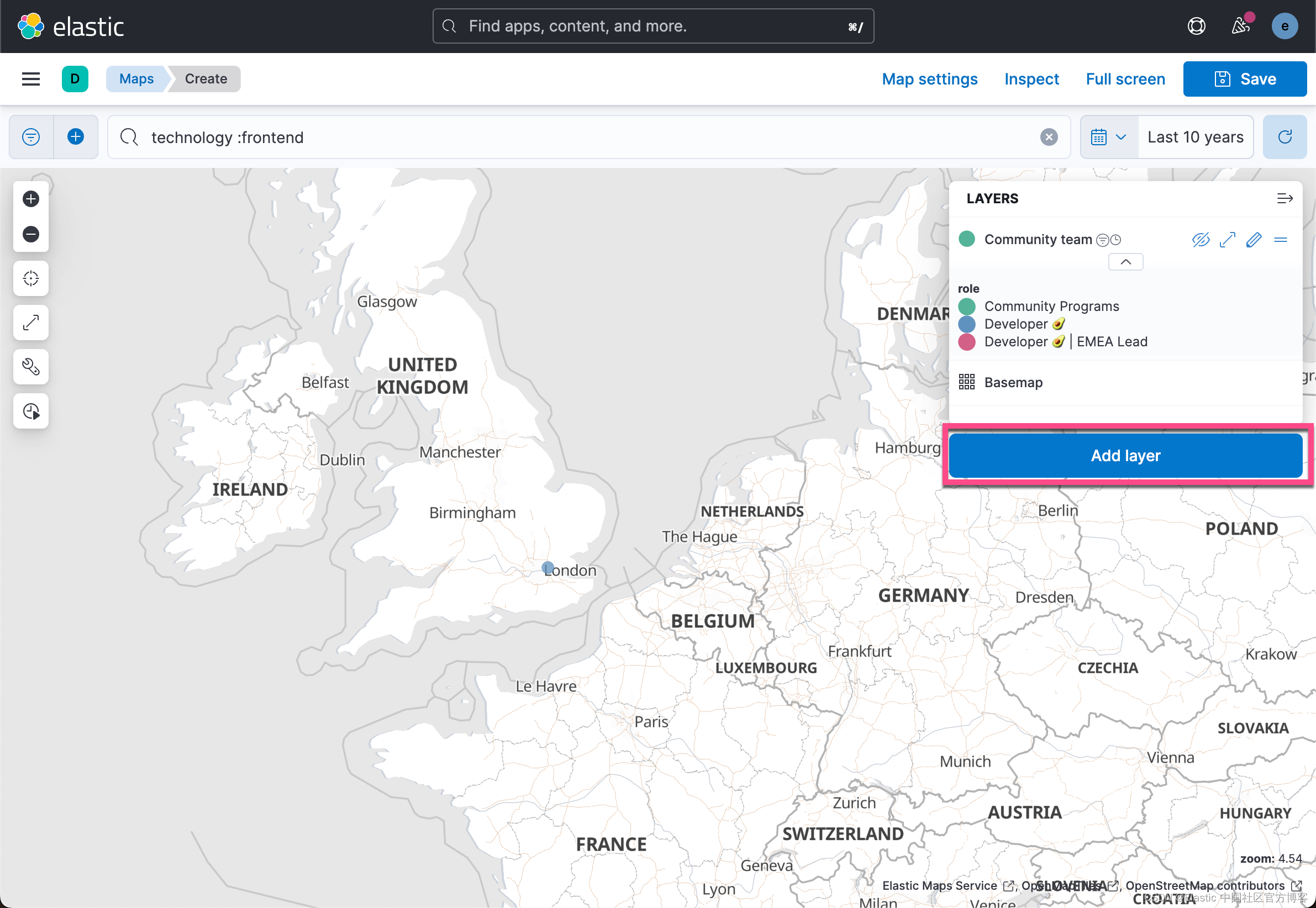Zoom out of the map
Viewport: 1316px width, 908px height.
(x=31, y=234)
